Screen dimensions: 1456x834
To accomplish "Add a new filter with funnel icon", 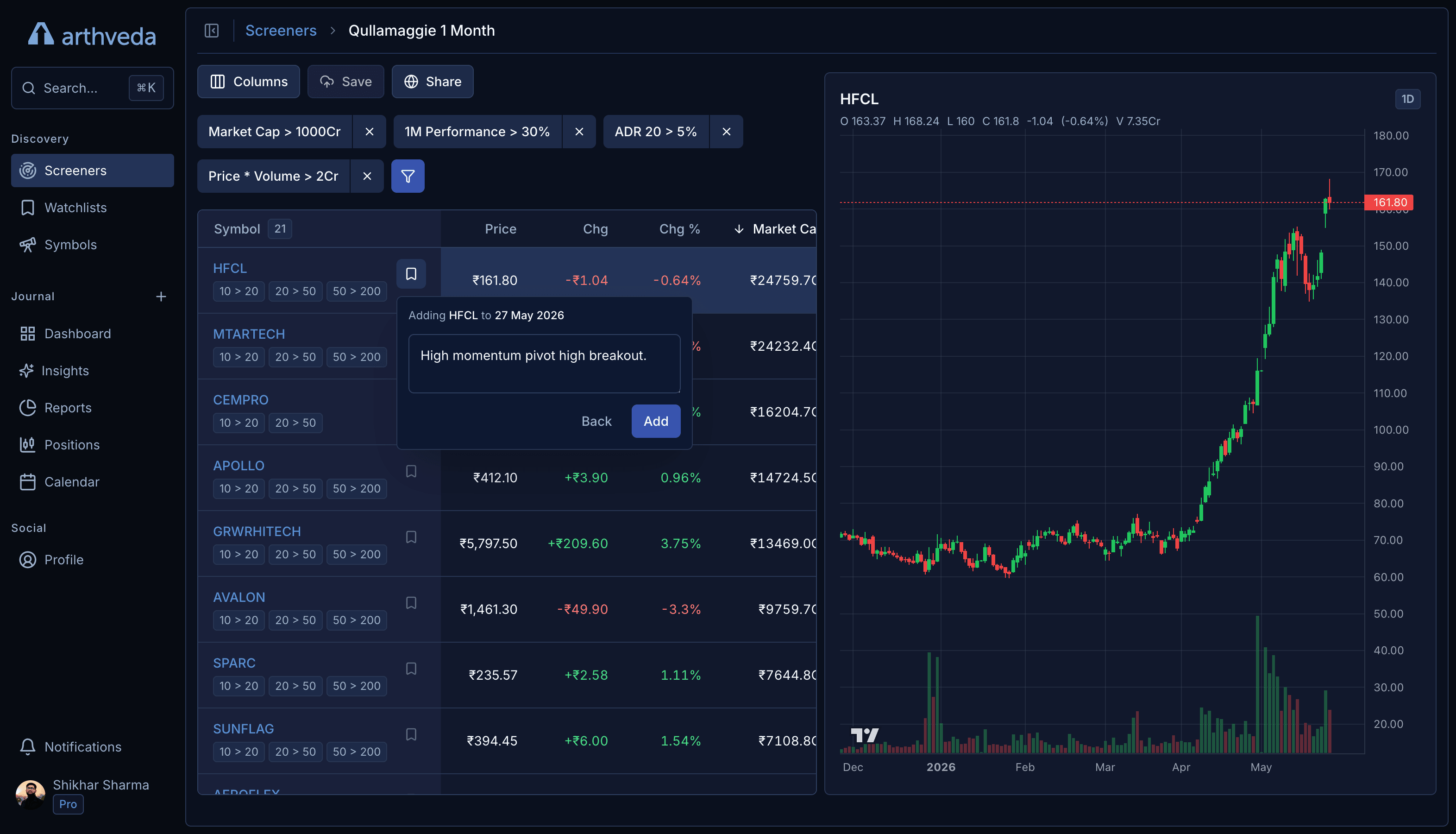I will 408,176.
